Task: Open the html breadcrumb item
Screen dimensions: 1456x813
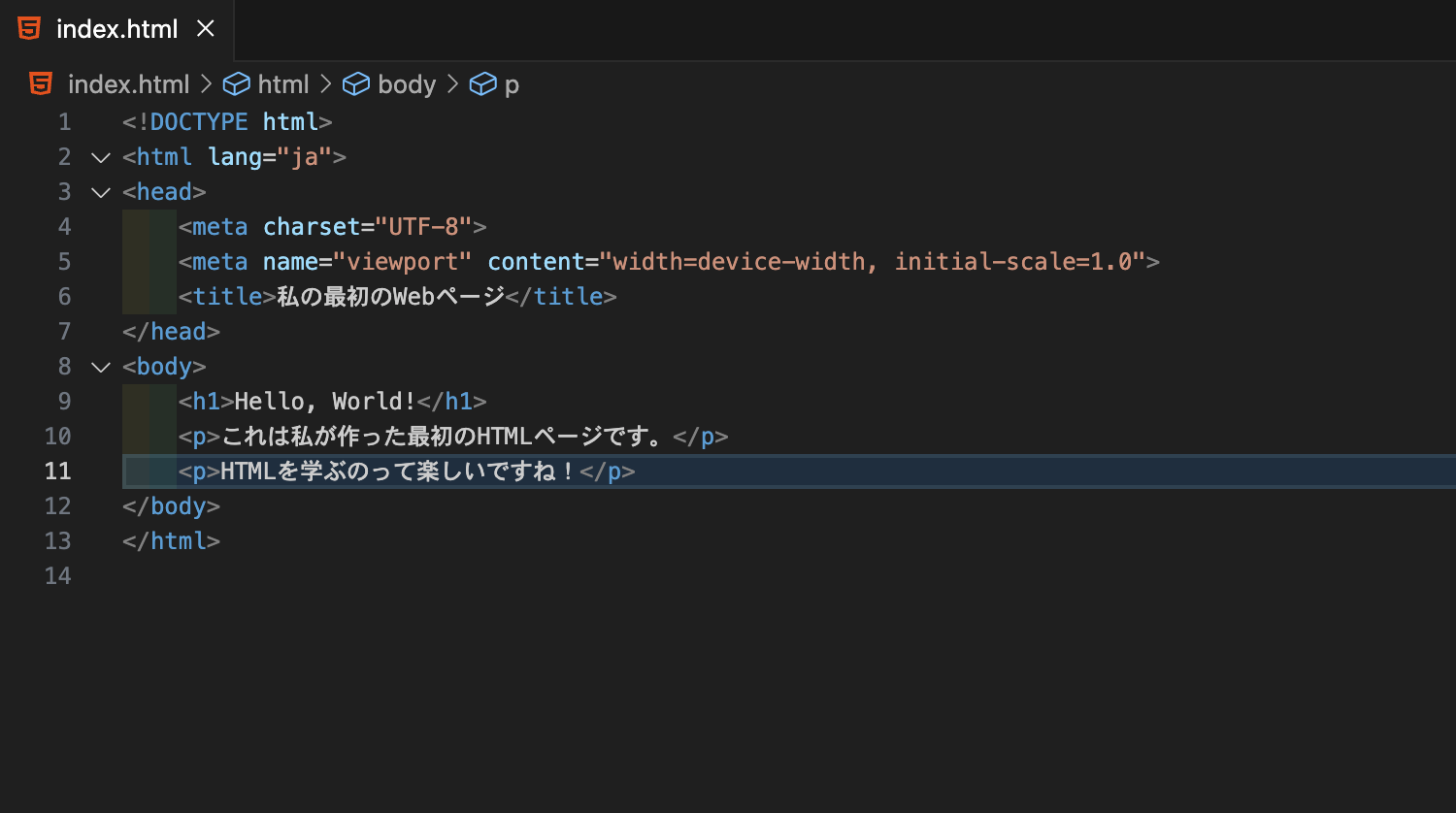Action: point(283,84)
